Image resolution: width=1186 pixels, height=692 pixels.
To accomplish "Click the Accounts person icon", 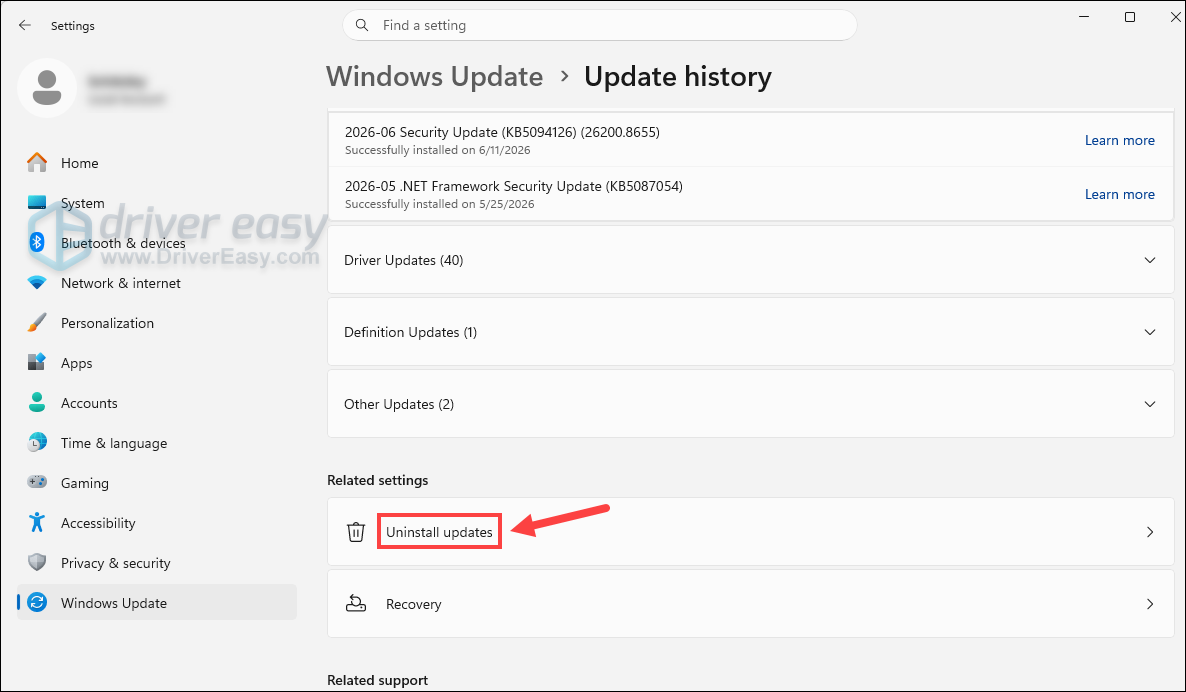I will coord(37,402).
